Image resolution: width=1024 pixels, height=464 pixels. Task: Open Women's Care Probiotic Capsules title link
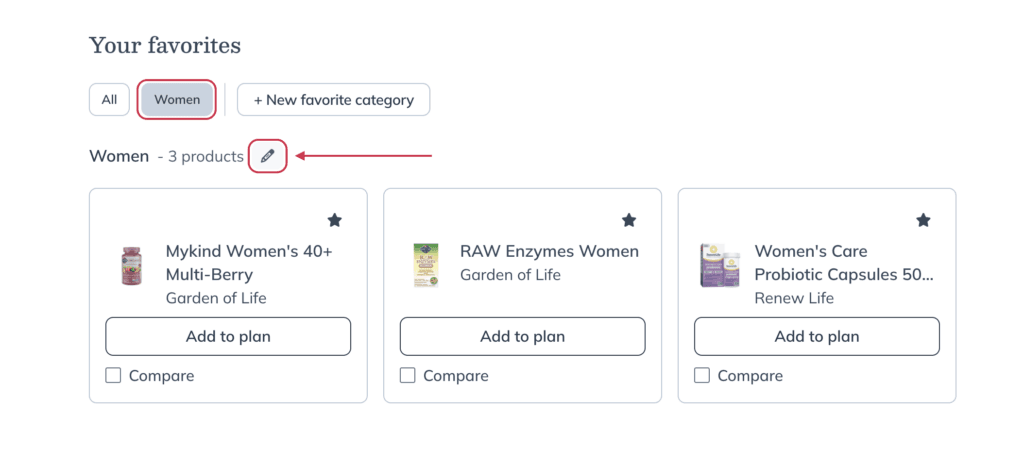click(x=844, y=263)
